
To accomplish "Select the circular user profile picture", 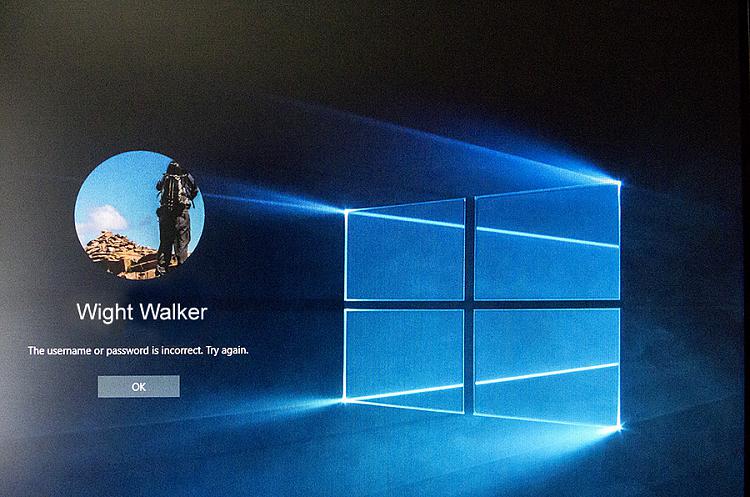I will tap(139, 215).
